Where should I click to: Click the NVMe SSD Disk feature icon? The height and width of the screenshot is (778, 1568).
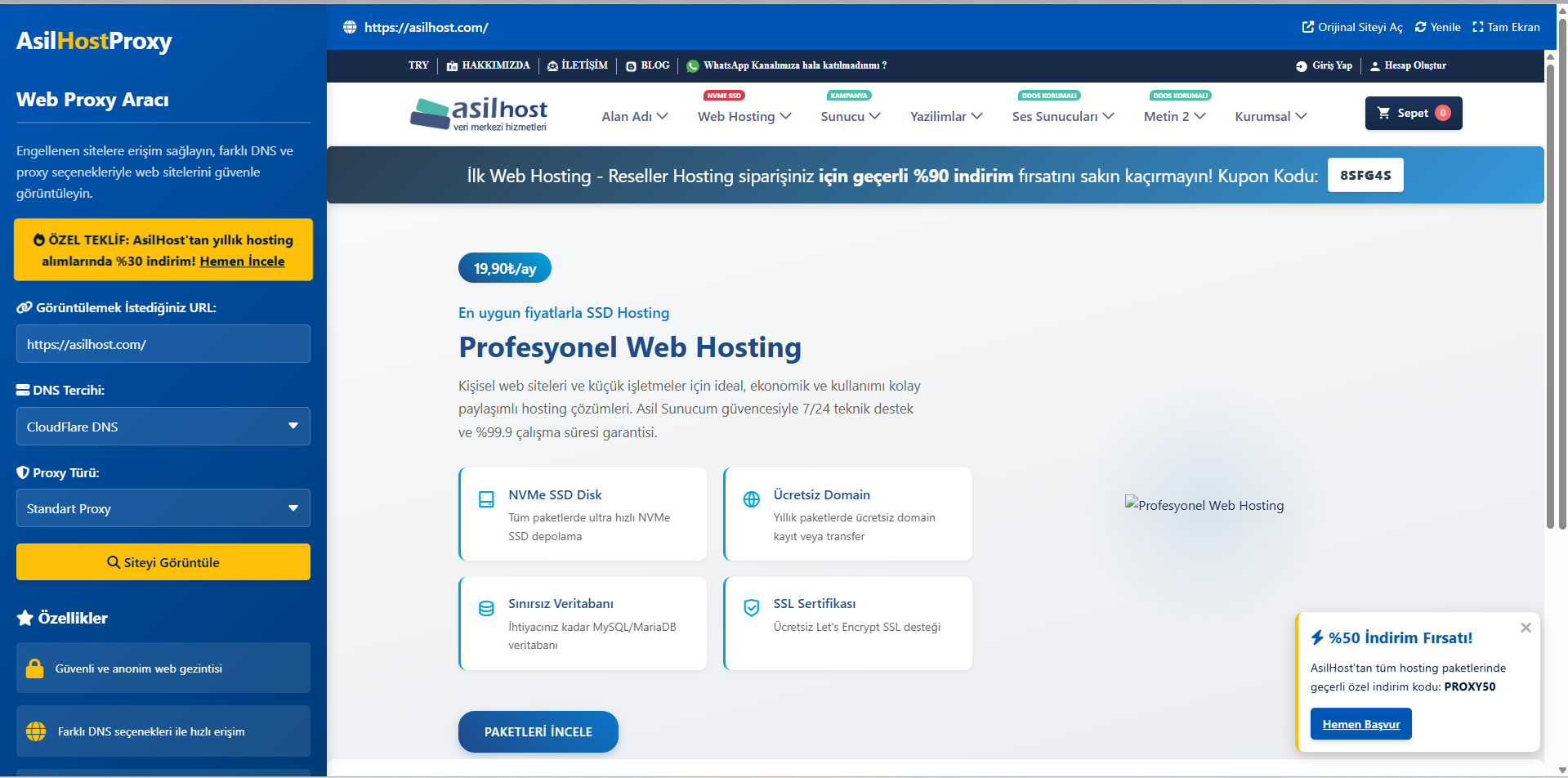[486, 499]
